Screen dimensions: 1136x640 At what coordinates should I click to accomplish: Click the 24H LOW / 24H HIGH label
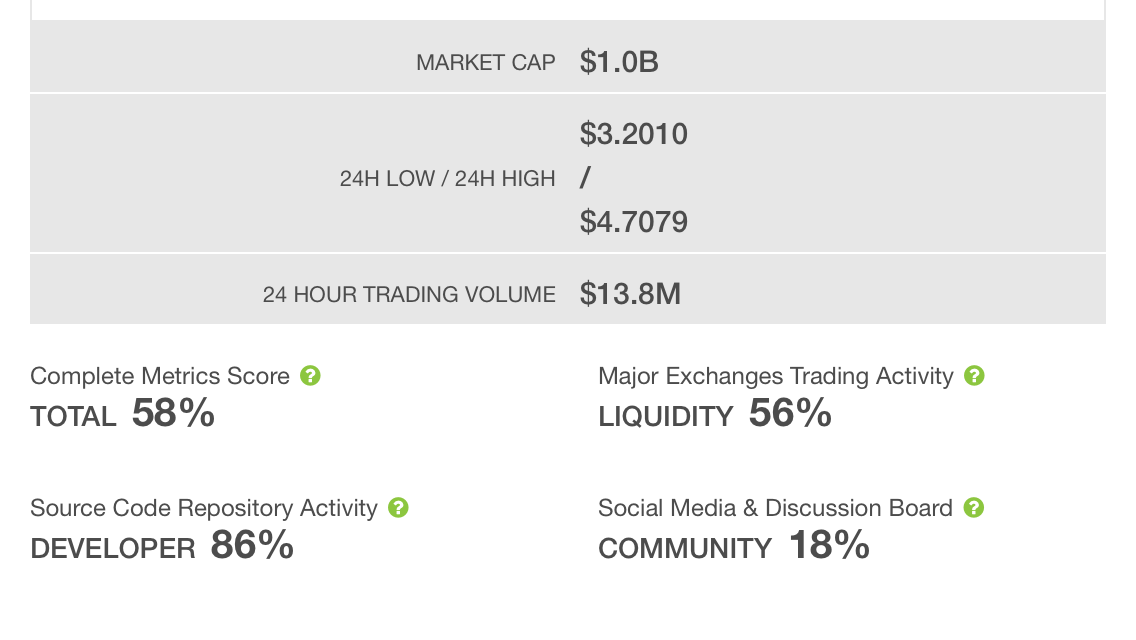click(447, 179)
